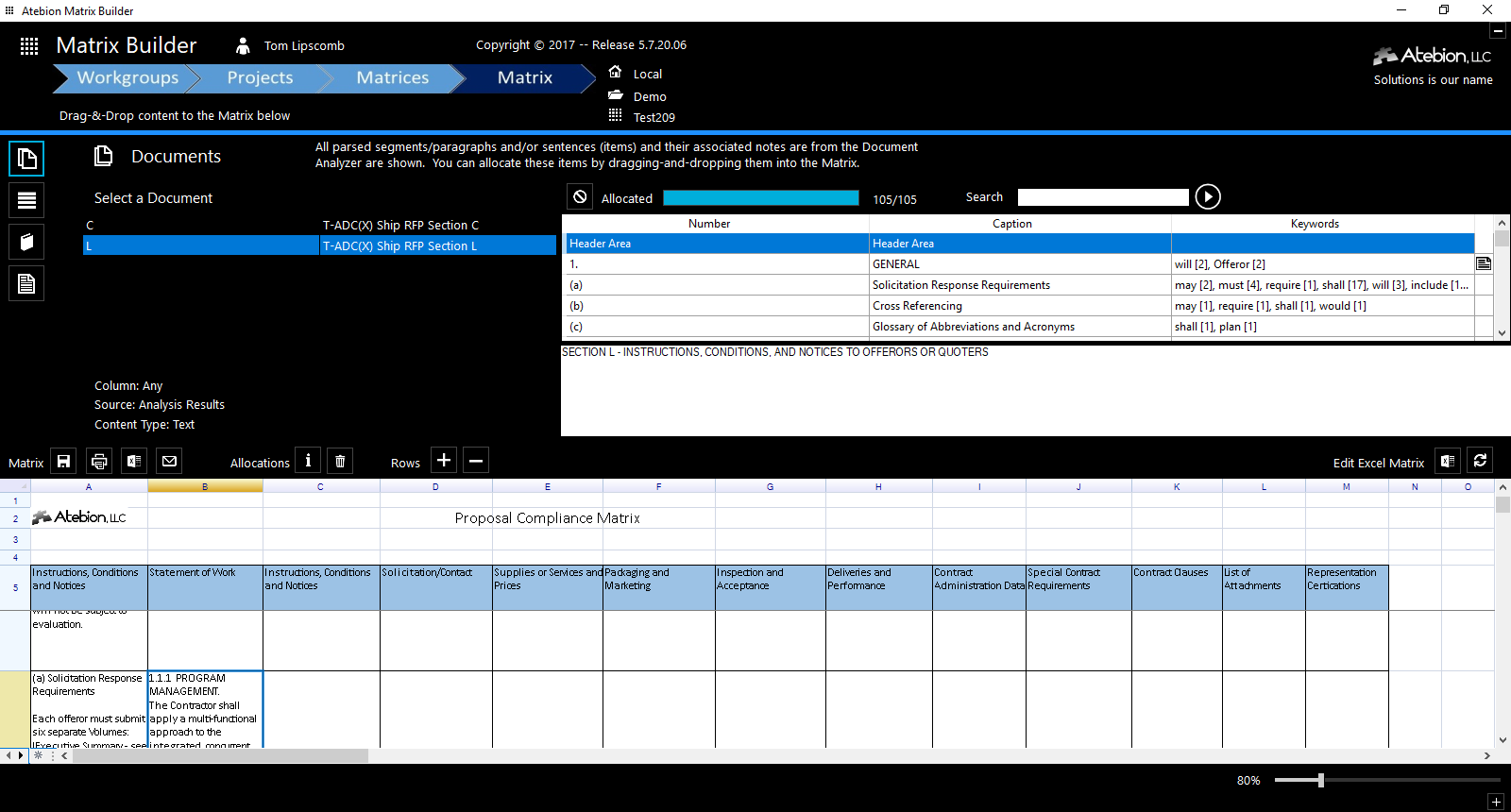Select document row C T-ADC(X) Ship RFP Section C

(x=319, y=225)
